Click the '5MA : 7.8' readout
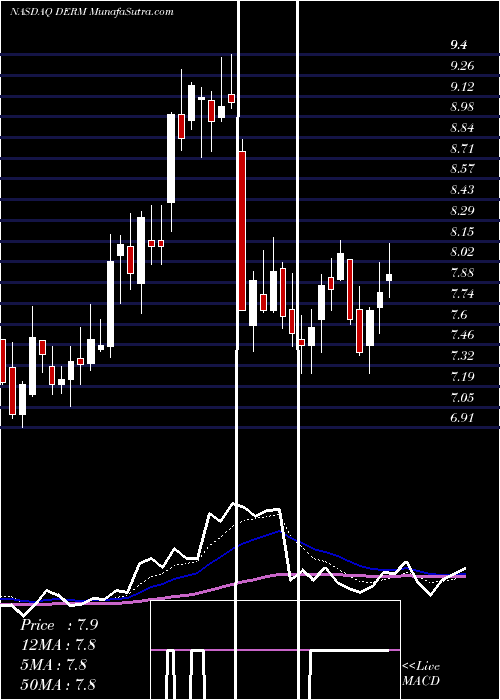Screen dimensions: 500x700 point(54,665)
